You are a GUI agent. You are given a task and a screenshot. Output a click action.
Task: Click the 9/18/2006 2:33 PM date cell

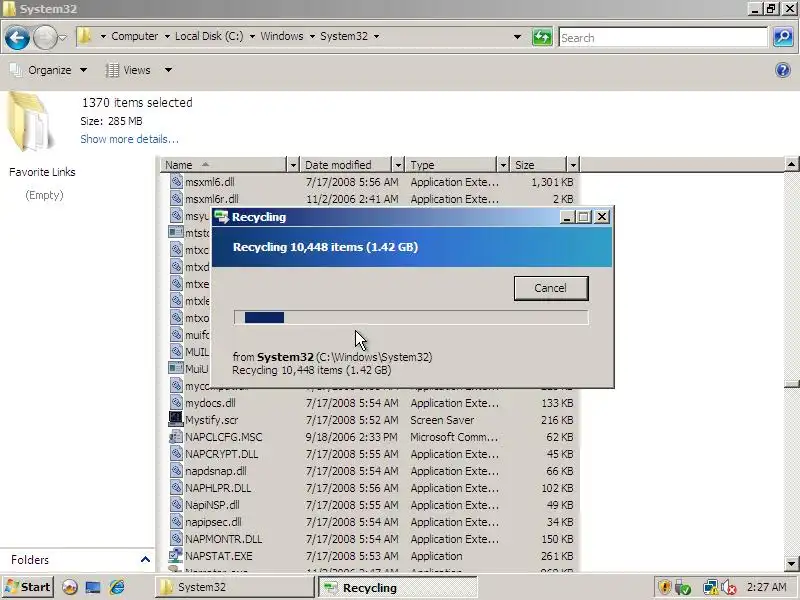point(352,437)
